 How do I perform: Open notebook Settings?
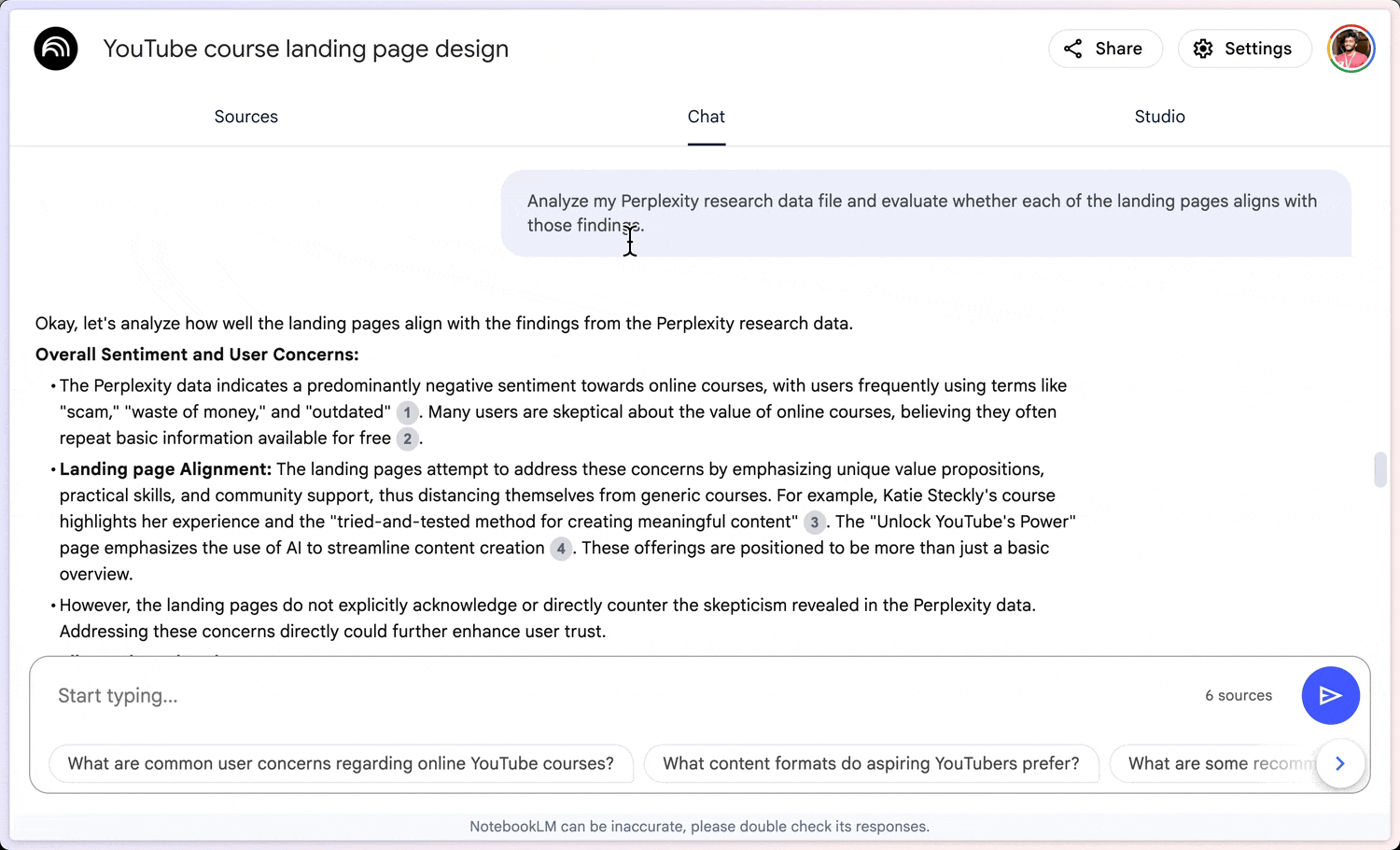click(1244, 49)
